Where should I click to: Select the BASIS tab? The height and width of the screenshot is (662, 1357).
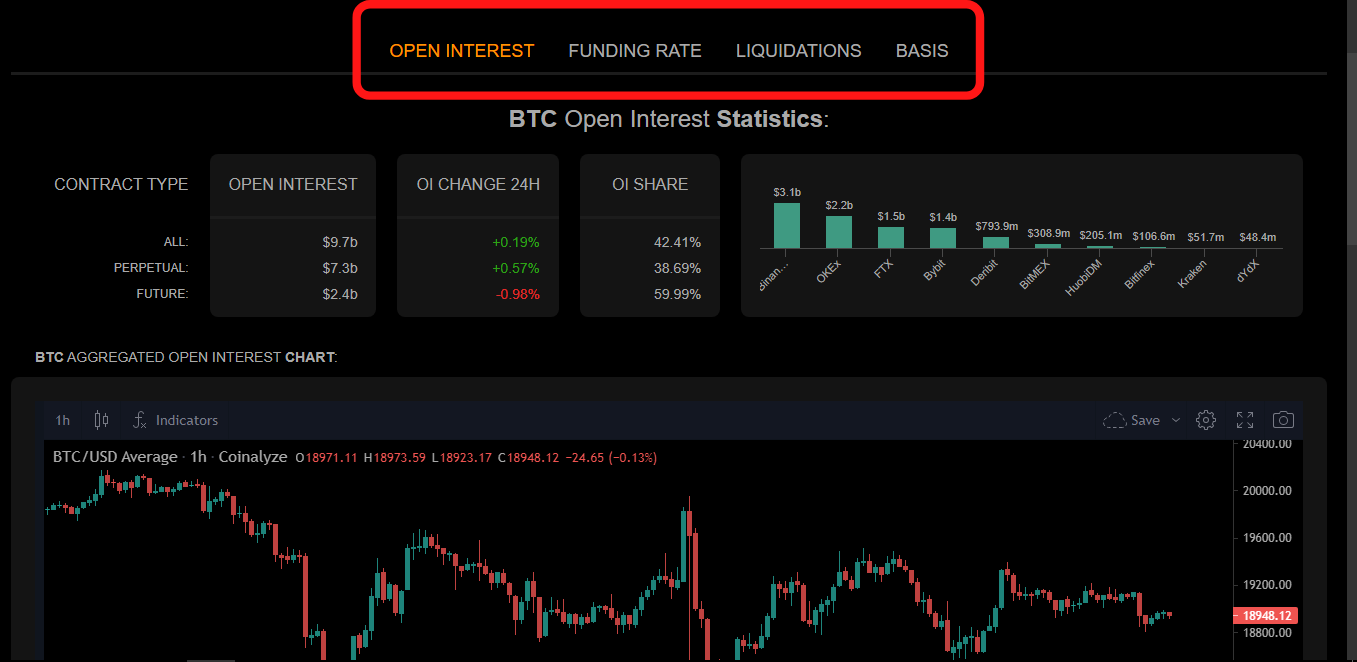921,50
